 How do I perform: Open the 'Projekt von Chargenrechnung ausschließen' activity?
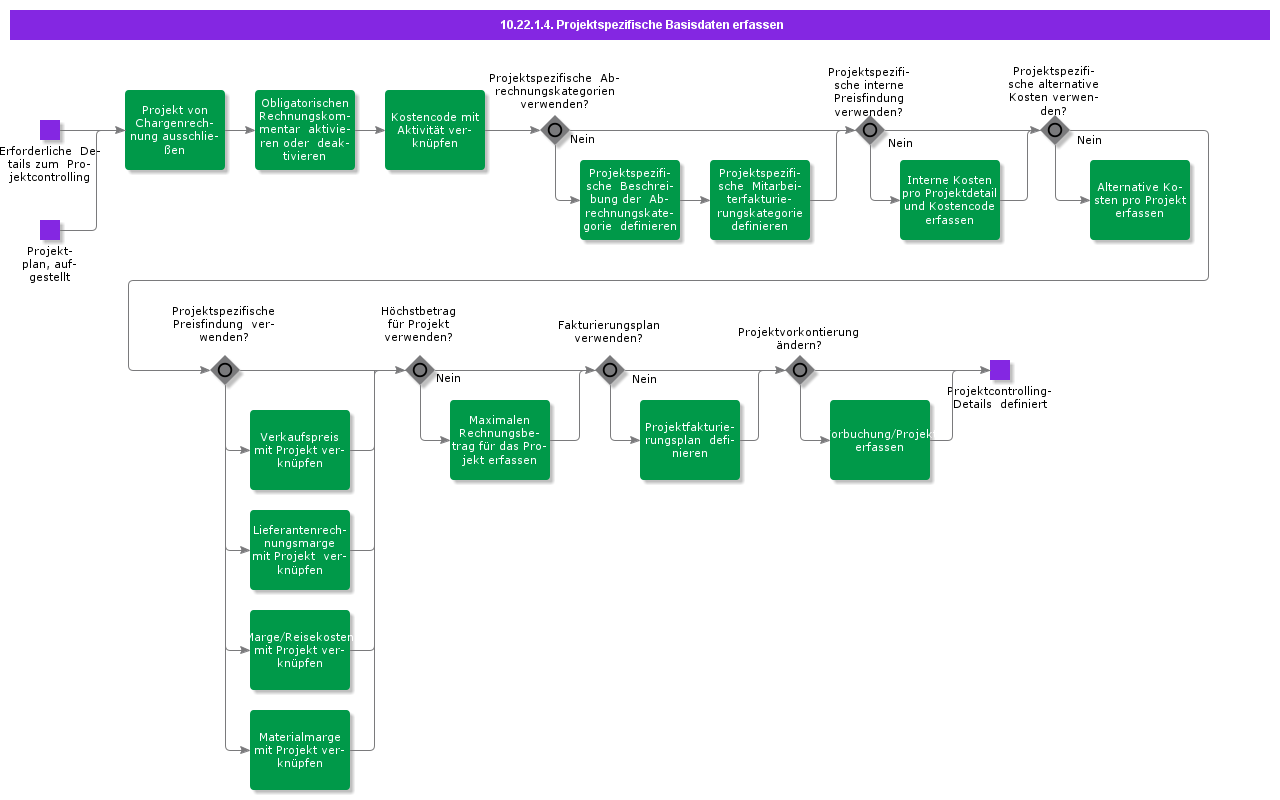click(x=176, y=130)
